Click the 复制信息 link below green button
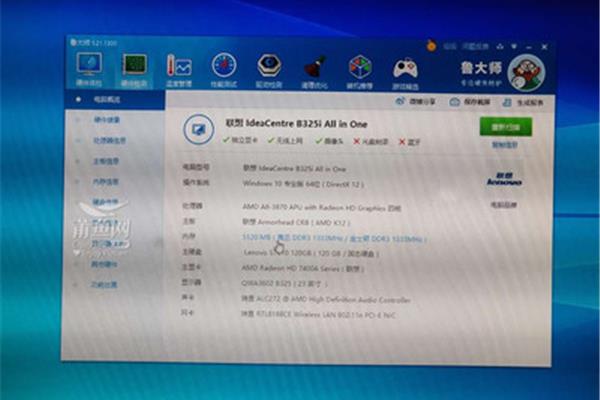600x400 pixels. (505, 145)
